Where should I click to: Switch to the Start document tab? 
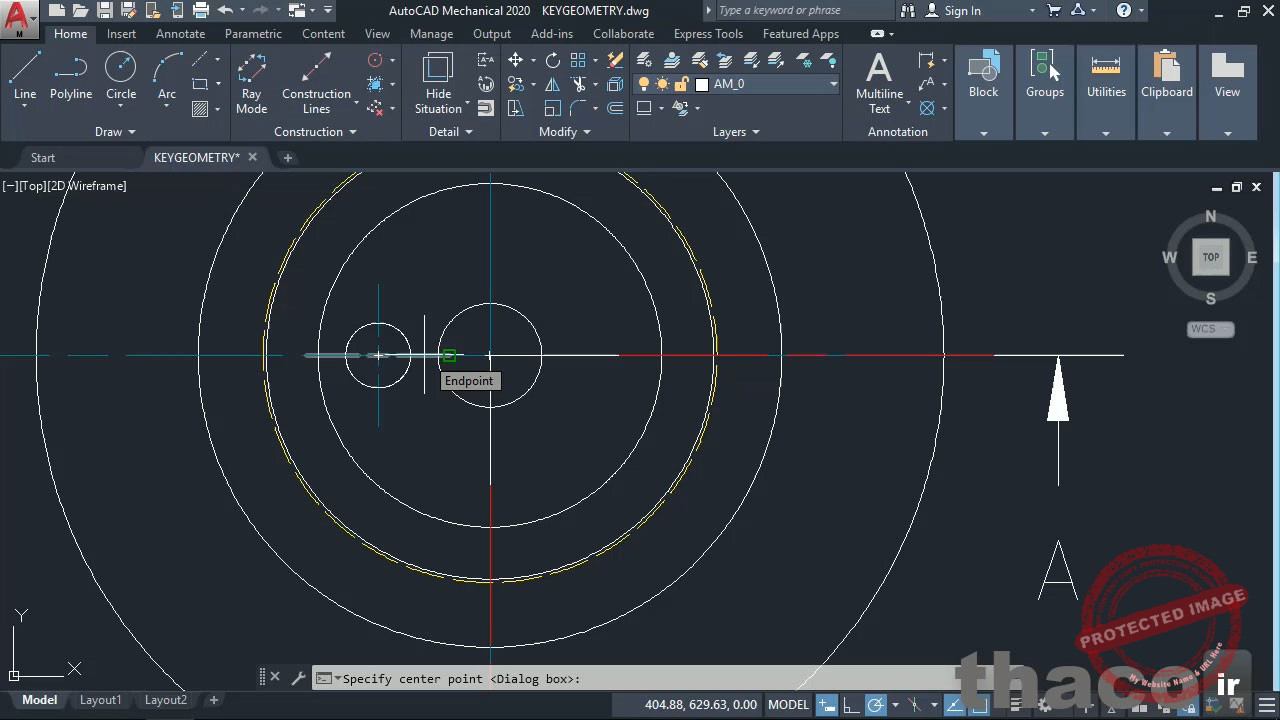[43, 158]
